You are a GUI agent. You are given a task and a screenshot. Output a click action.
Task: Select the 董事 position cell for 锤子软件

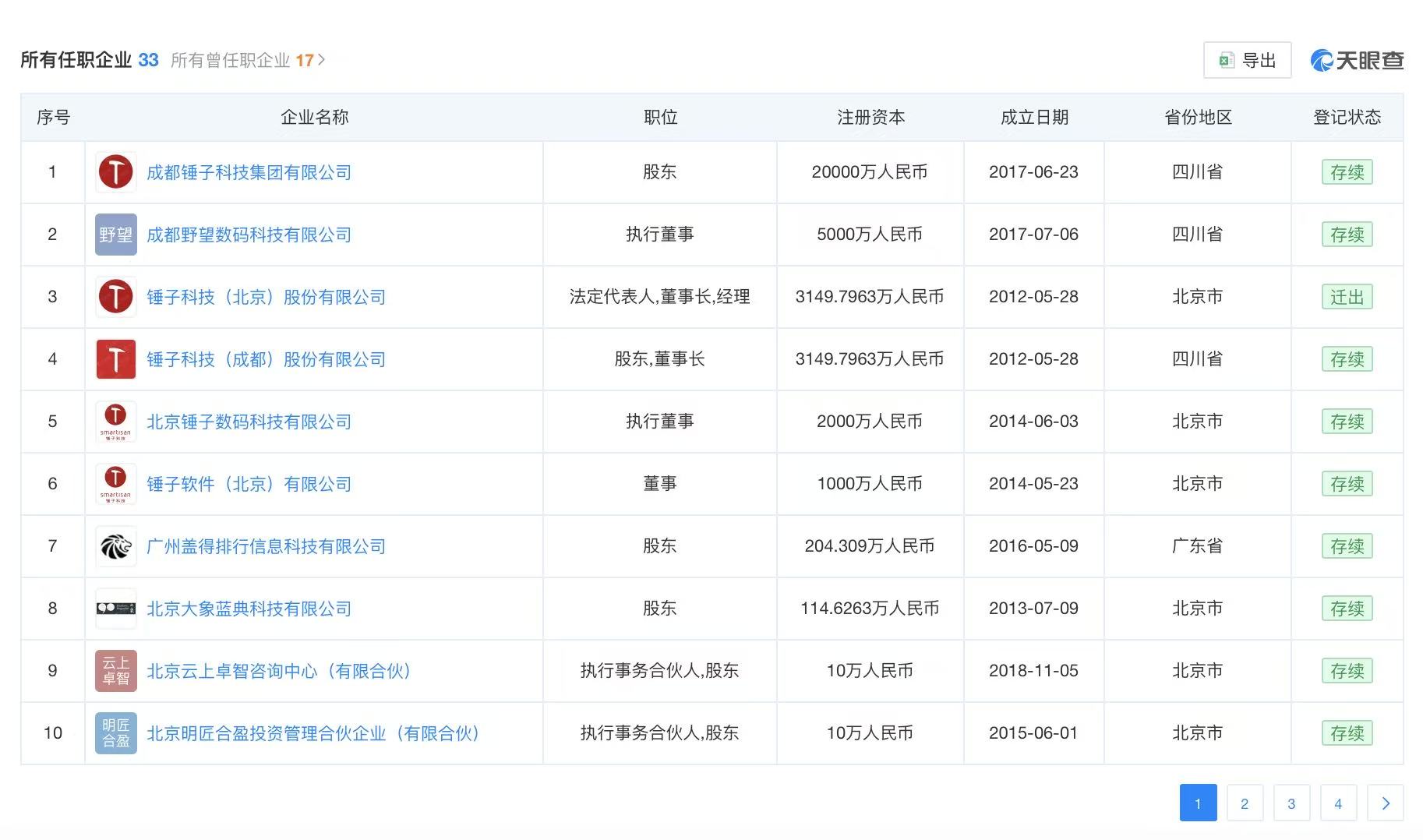659,484
